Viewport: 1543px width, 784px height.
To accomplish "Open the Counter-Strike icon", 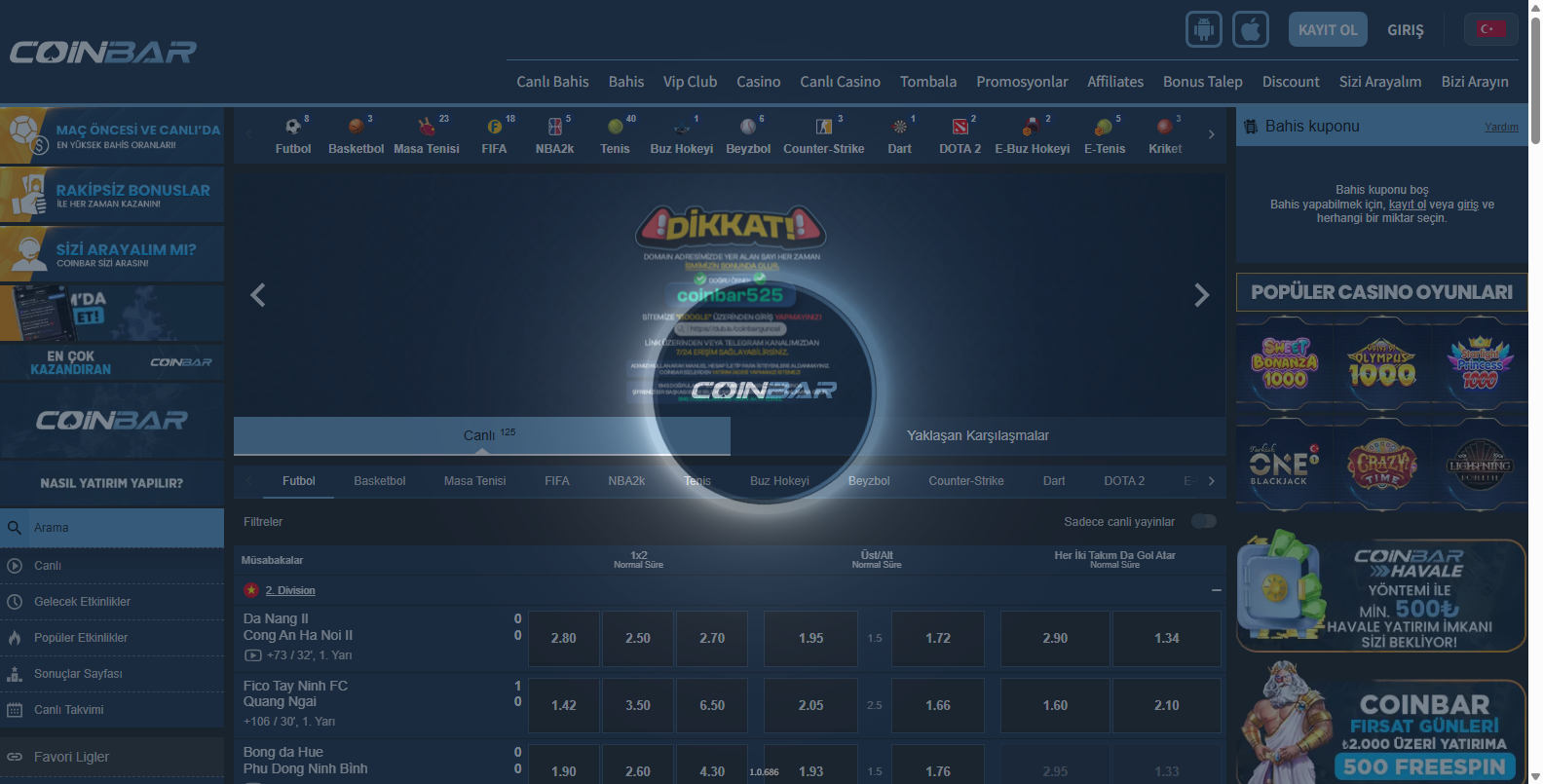I will tap(824, 127).
